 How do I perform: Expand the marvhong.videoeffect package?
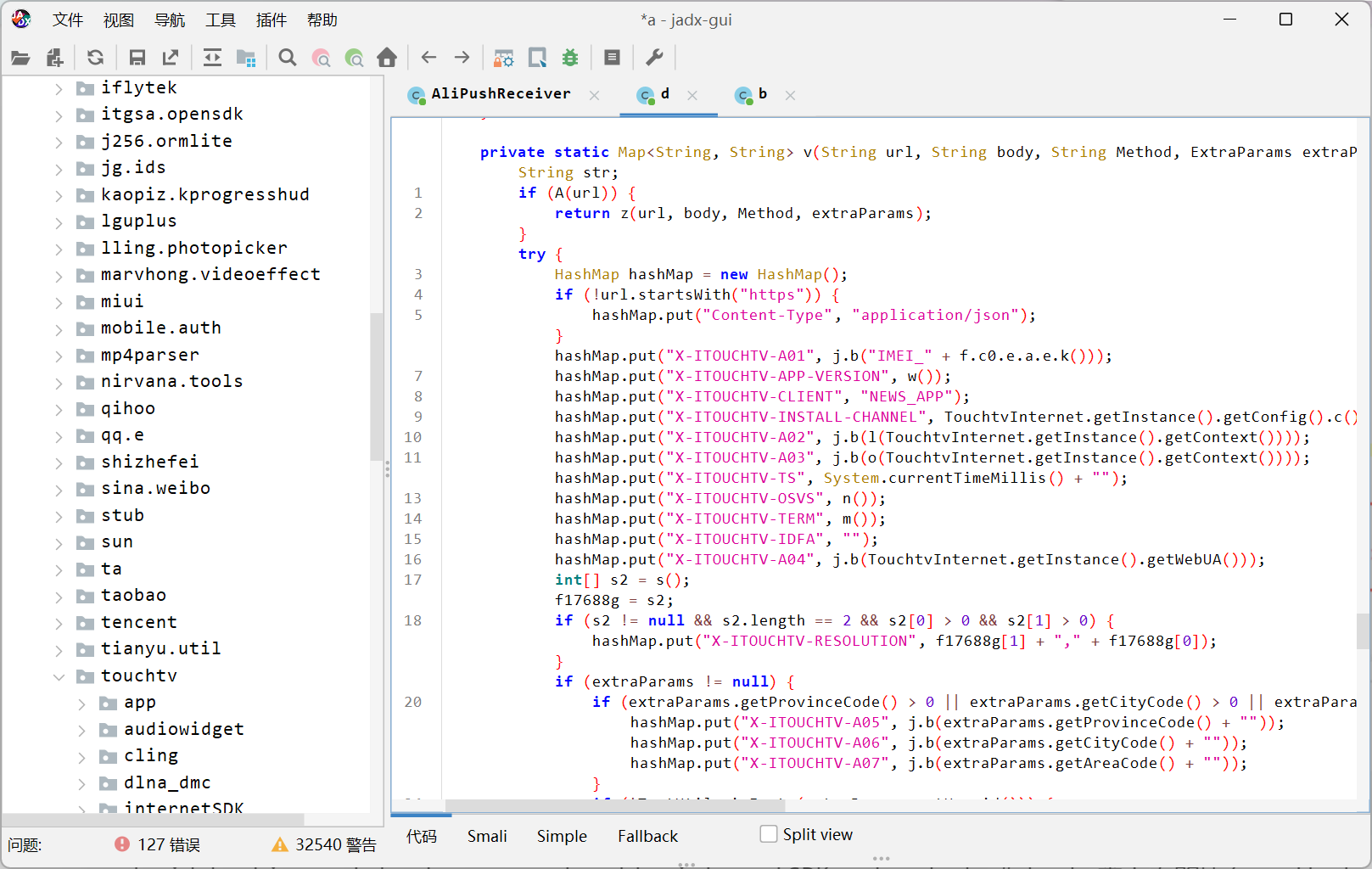pyautogui.click(x=59, y=275)
